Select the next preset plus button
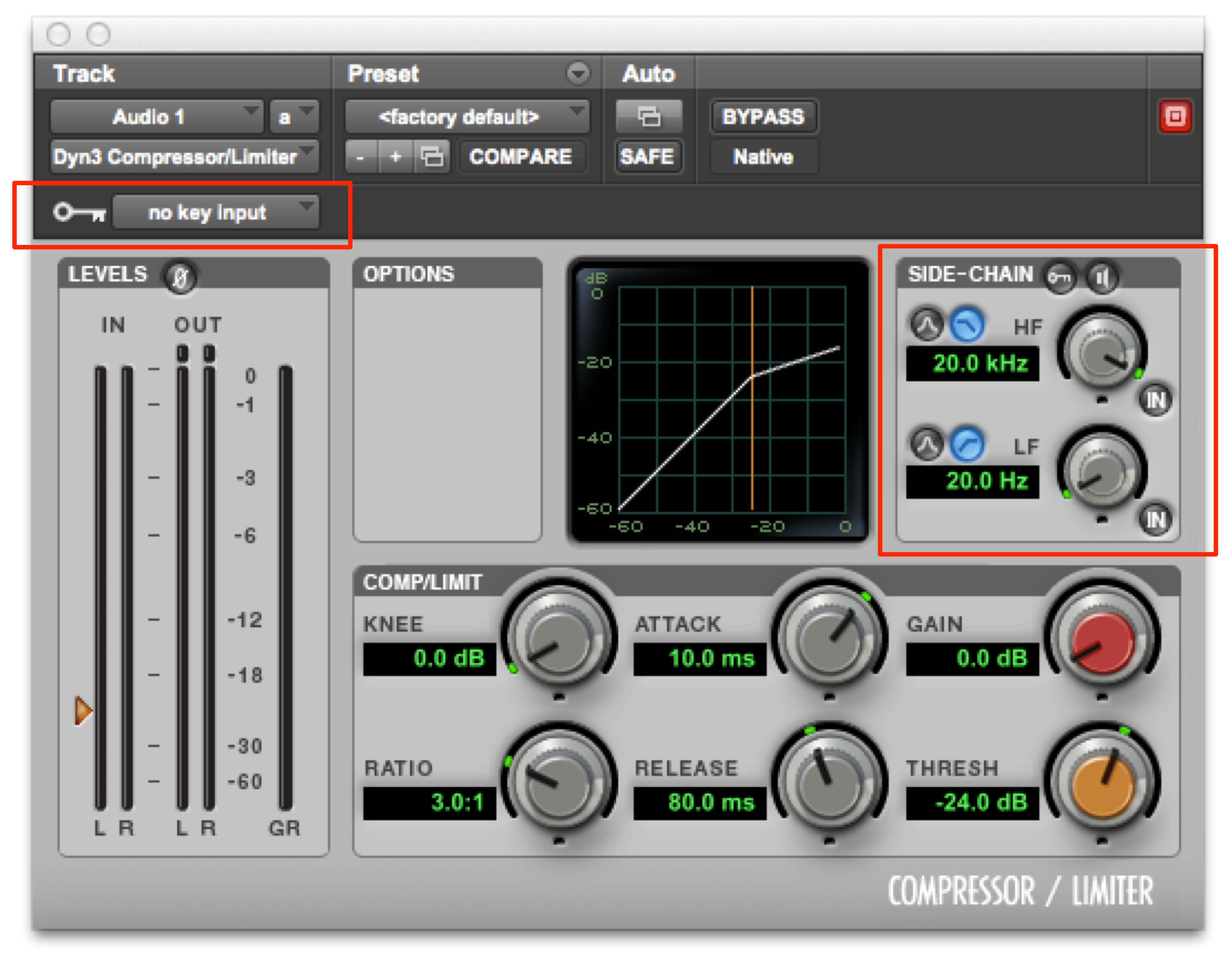This screenshot has width=1232, height=967. coord(395,156)
